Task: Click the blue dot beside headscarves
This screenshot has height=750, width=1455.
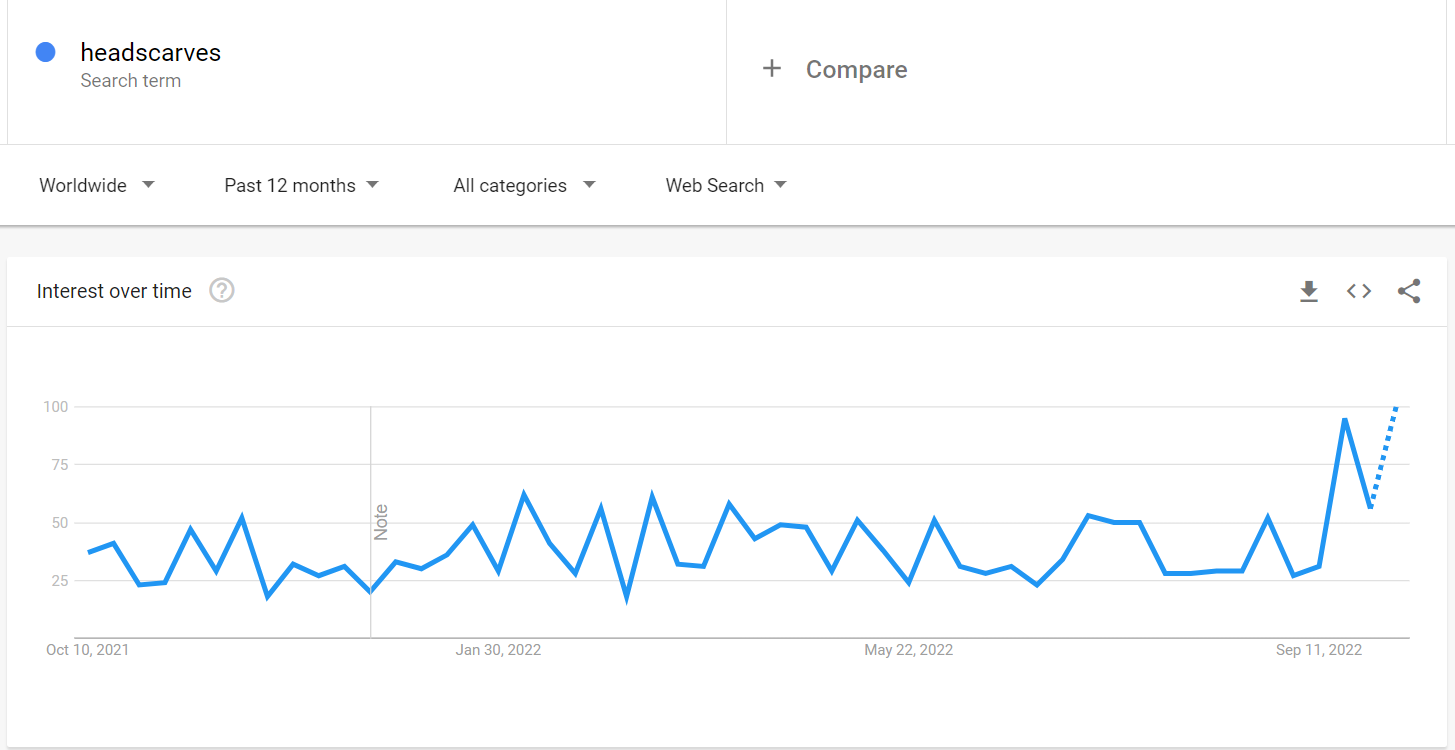Action: point(45,52)
